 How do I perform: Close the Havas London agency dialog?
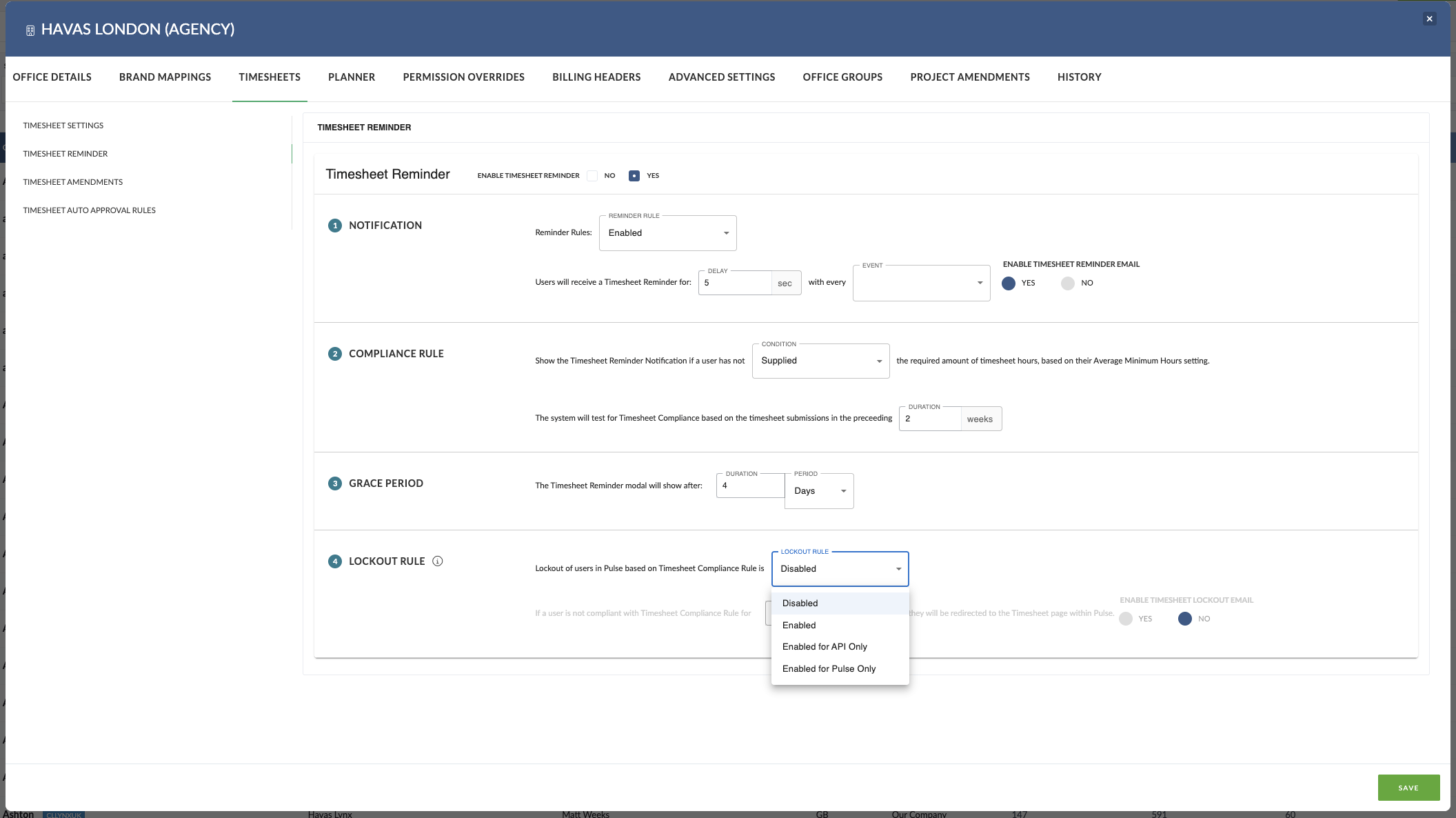[1429, 19]
